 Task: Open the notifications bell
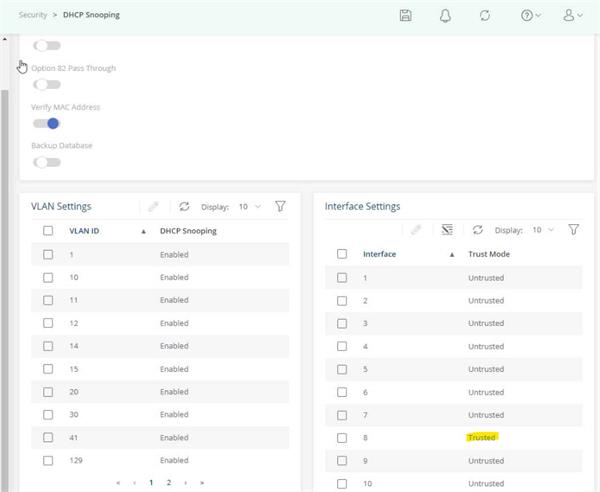pos(445,16)
